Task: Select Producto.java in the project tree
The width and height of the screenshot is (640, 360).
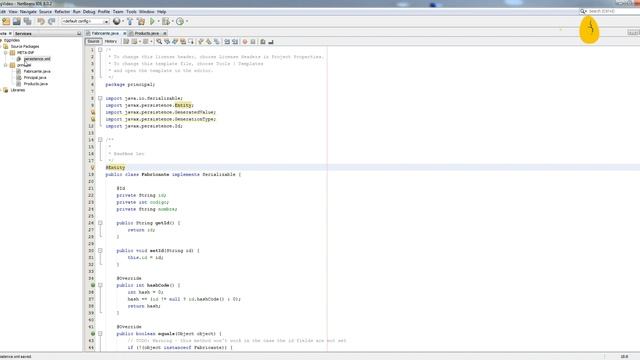Action: [36, 84]
